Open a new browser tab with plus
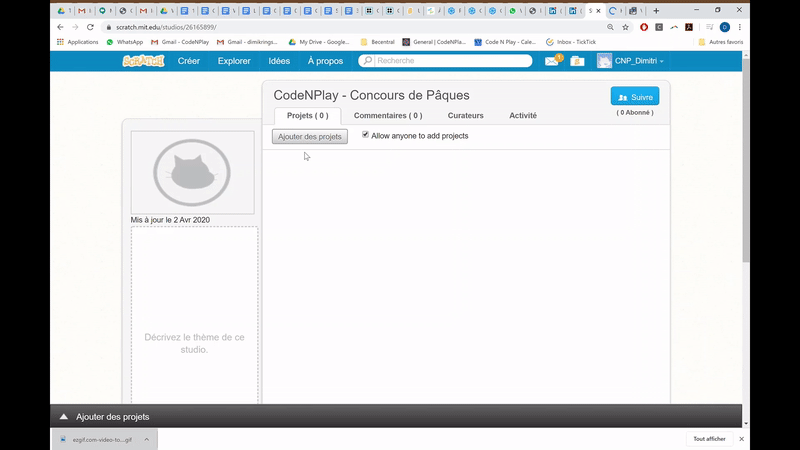Image resolution: width=800 pixels, height=450 pixels. pos(656,10)
